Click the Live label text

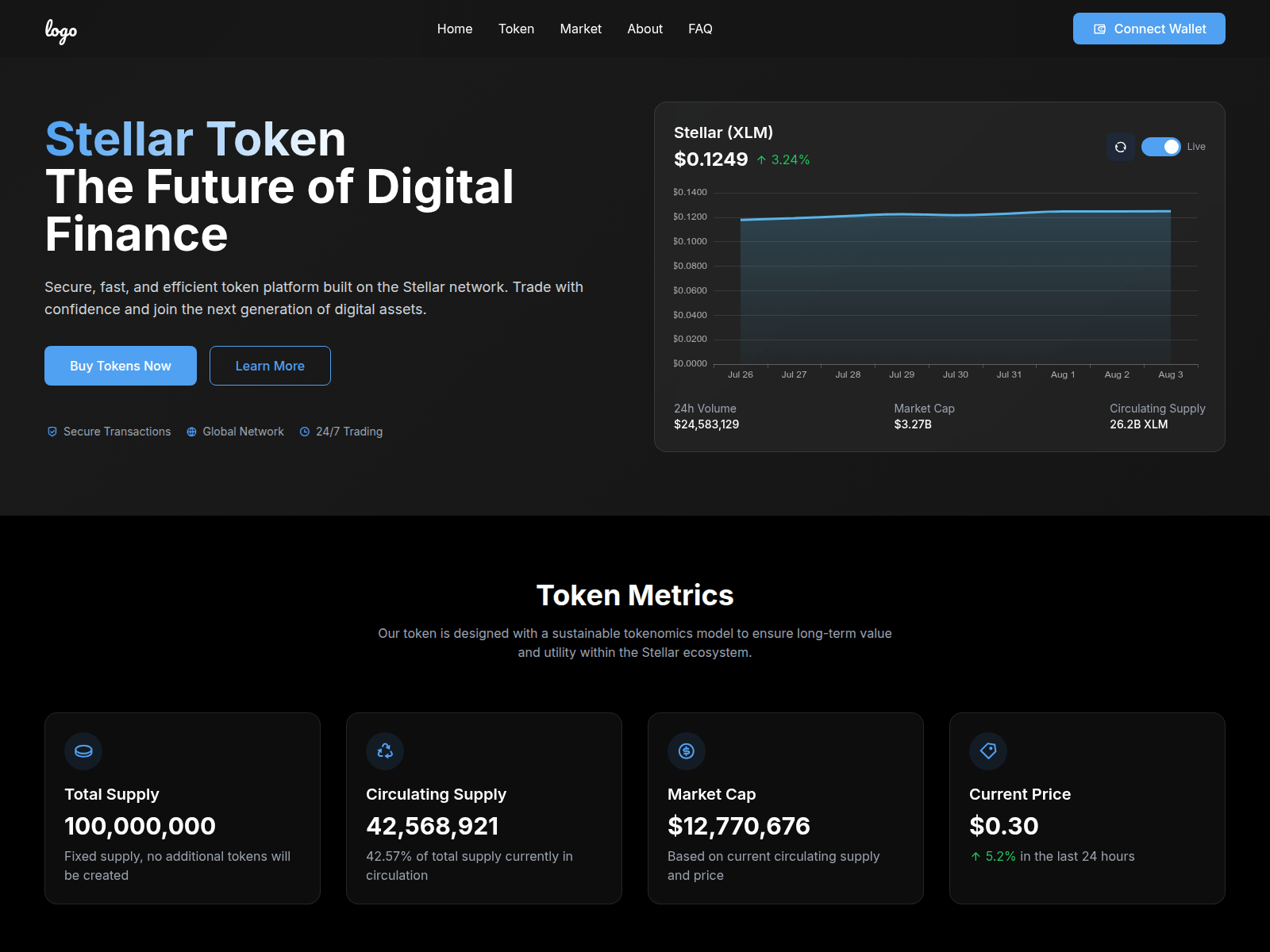[1196, 147]
